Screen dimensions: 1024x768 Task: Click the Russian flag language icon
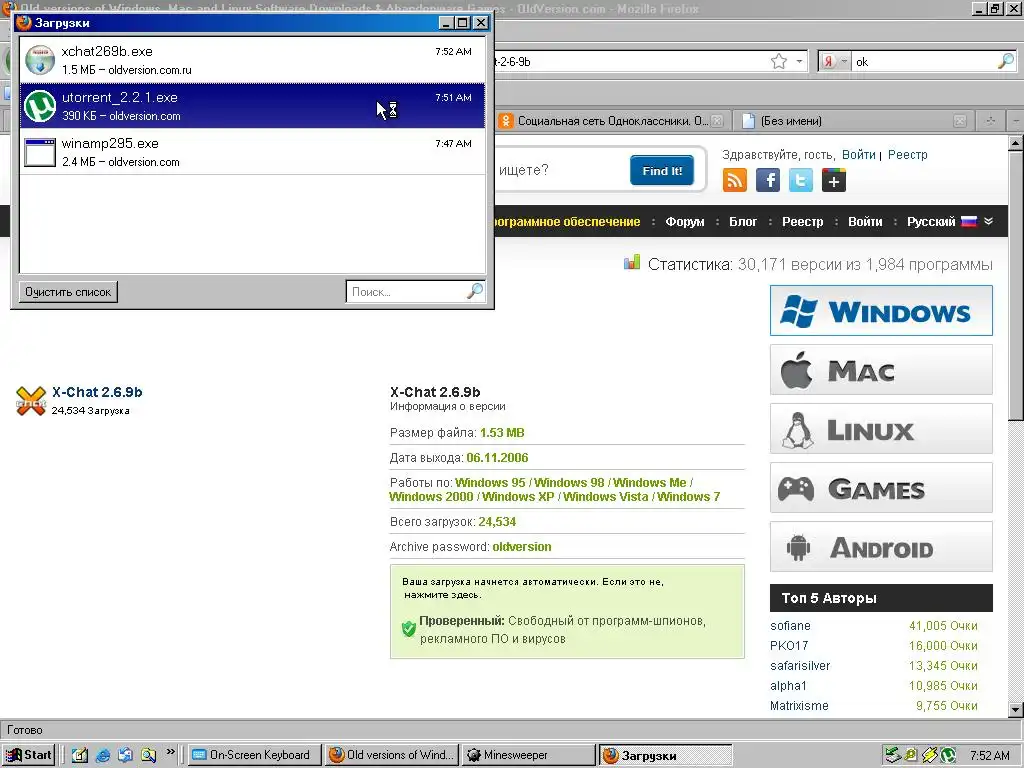point(969,221)
